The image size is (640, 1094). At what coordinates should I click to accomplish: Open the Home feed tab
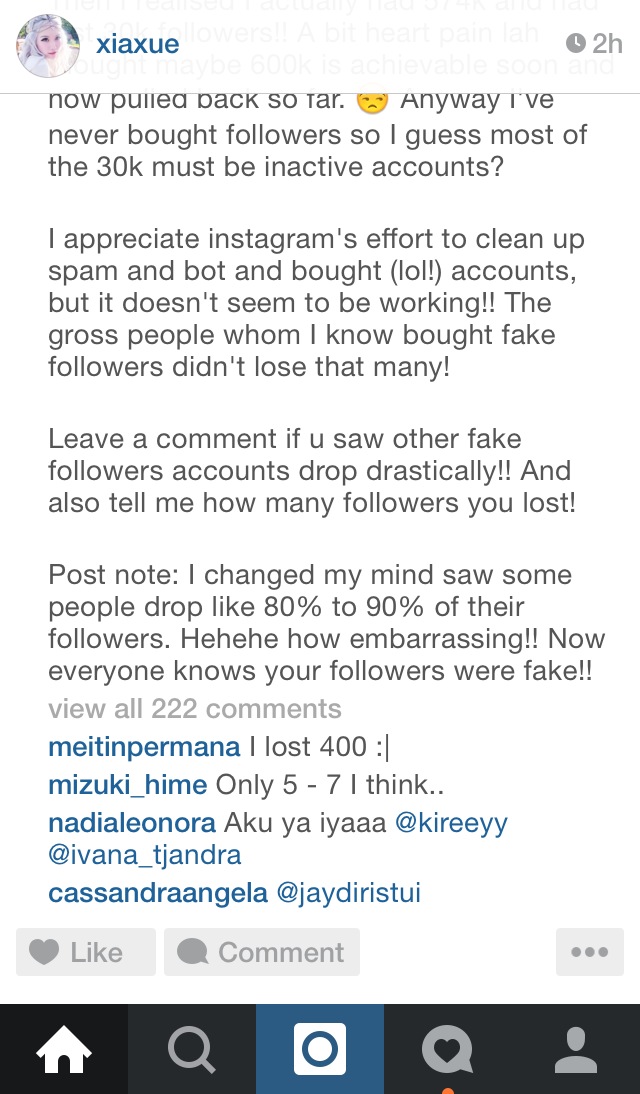pyautogui.click(x=64, y=1049)
